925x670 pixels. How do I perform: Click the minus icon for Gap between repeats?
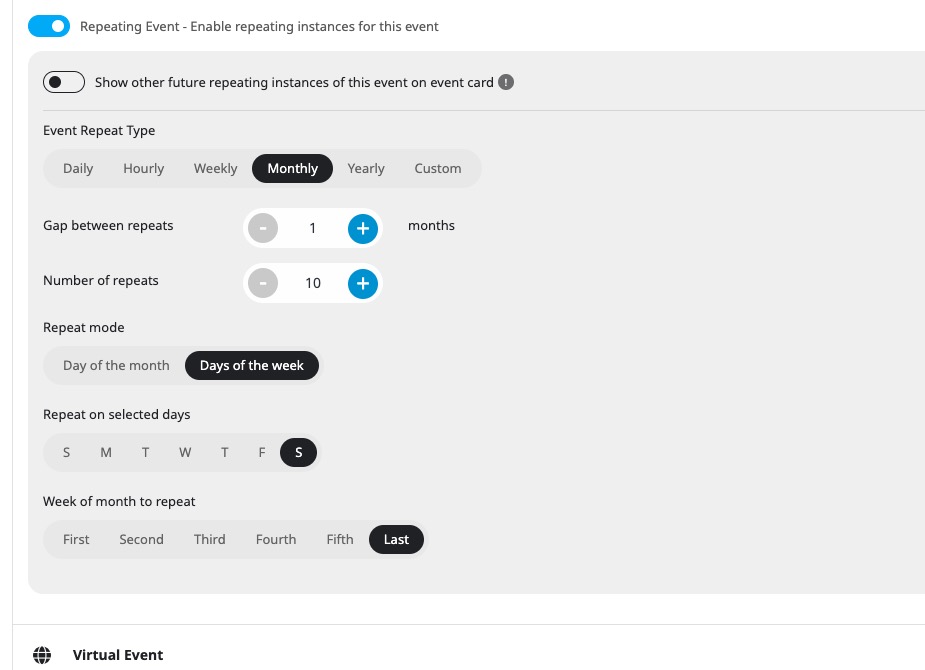[263, 228]
